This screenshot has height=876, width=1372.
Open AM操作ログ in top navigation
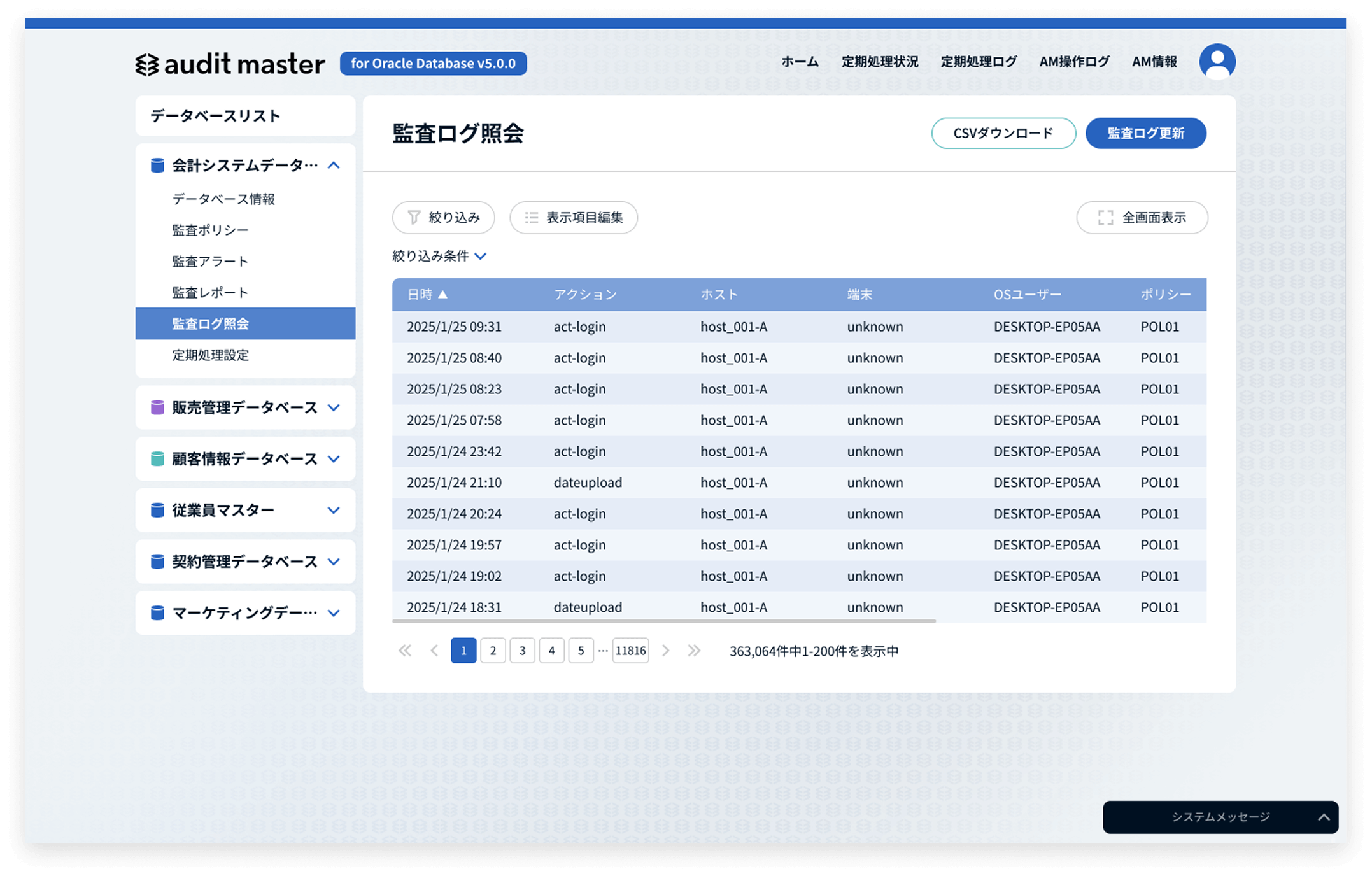(1074, 62)
